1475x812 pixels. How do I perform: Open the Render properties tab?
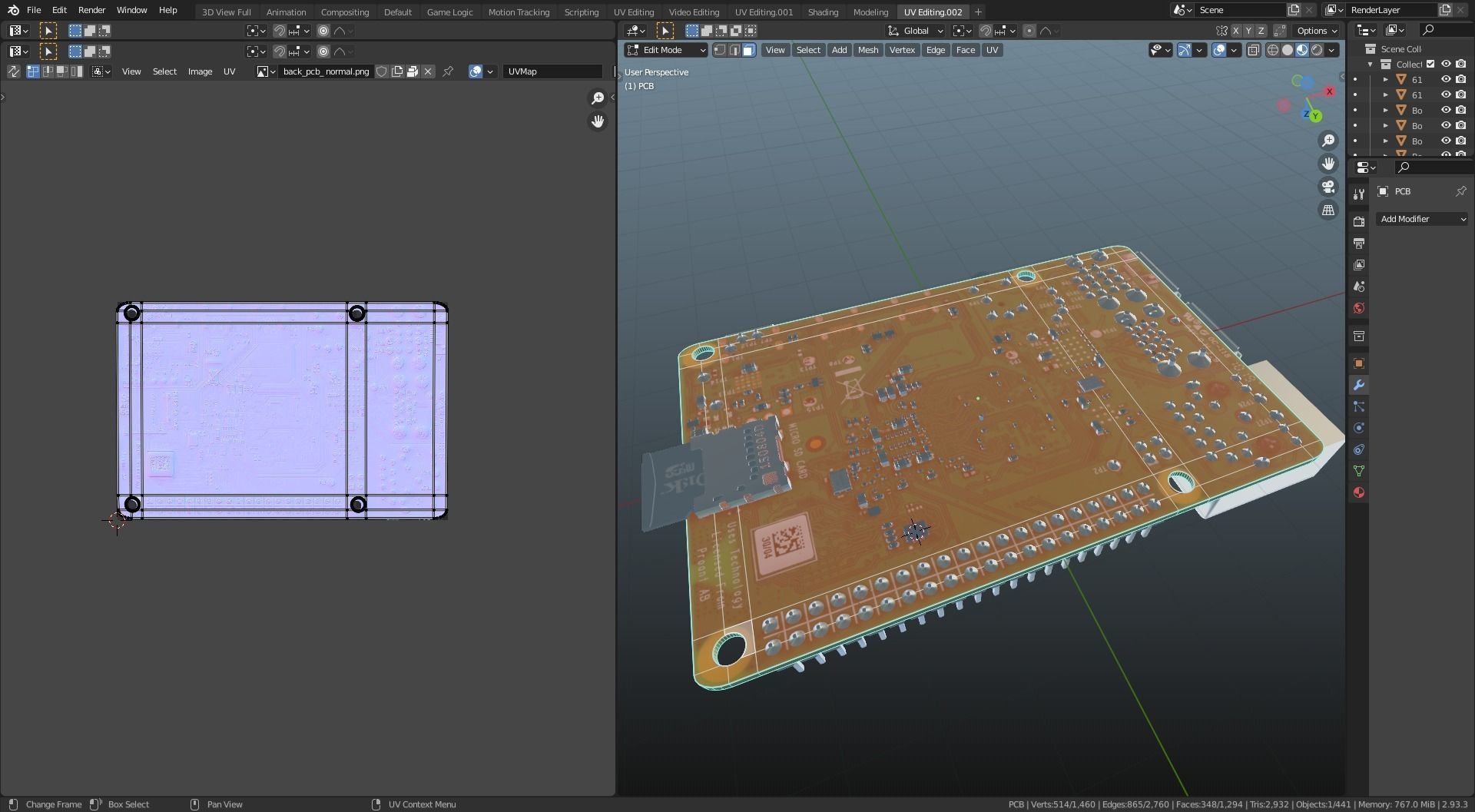(1359, 221)
